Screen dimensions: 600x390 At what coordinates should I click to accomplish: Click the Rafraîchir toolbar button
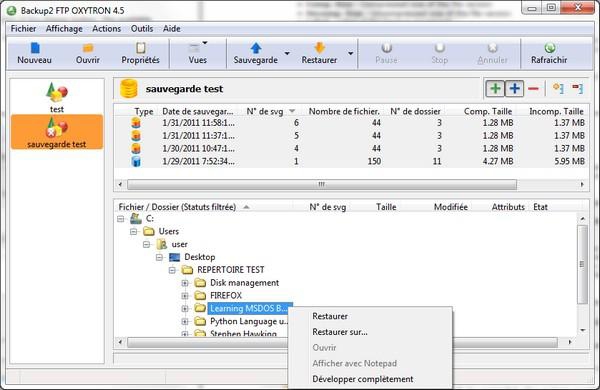[549, 53]
